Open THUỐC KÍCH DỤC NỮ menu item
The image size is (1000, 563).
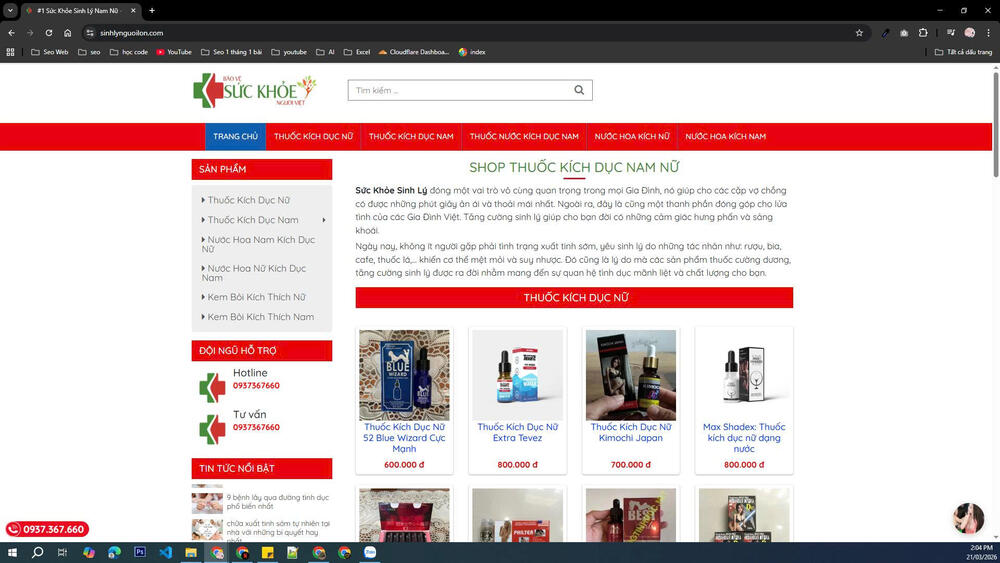click(313, 136)
